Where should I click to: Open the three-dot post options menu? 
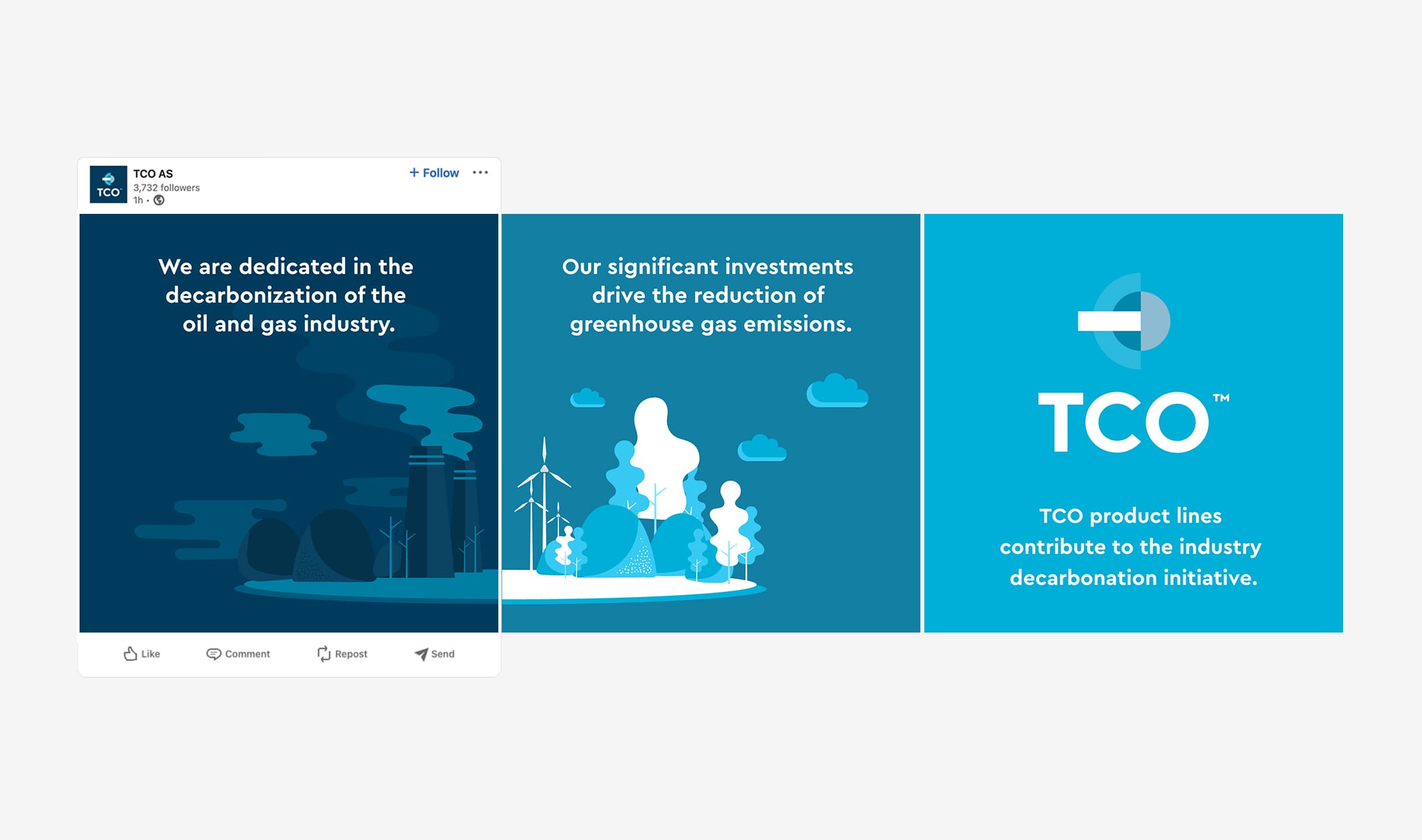pyautogui.click(x=480, y=173)
